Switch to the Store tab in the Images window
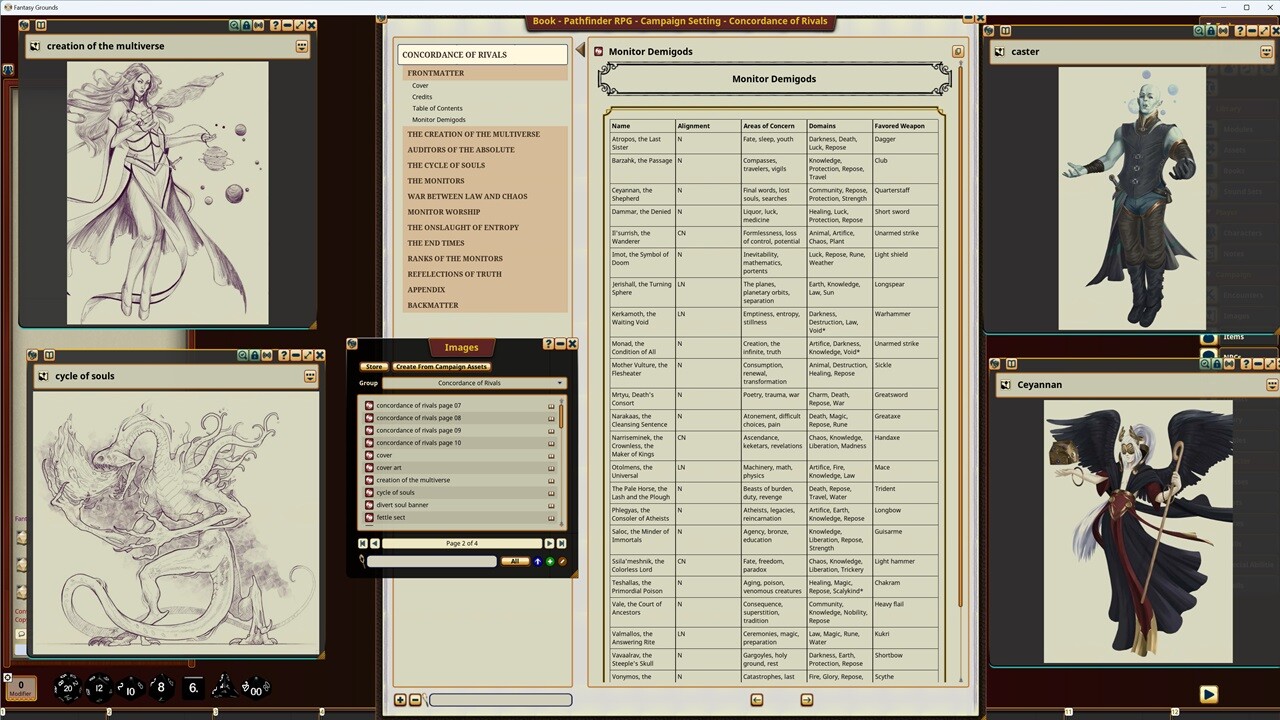 tap(374, 366)
